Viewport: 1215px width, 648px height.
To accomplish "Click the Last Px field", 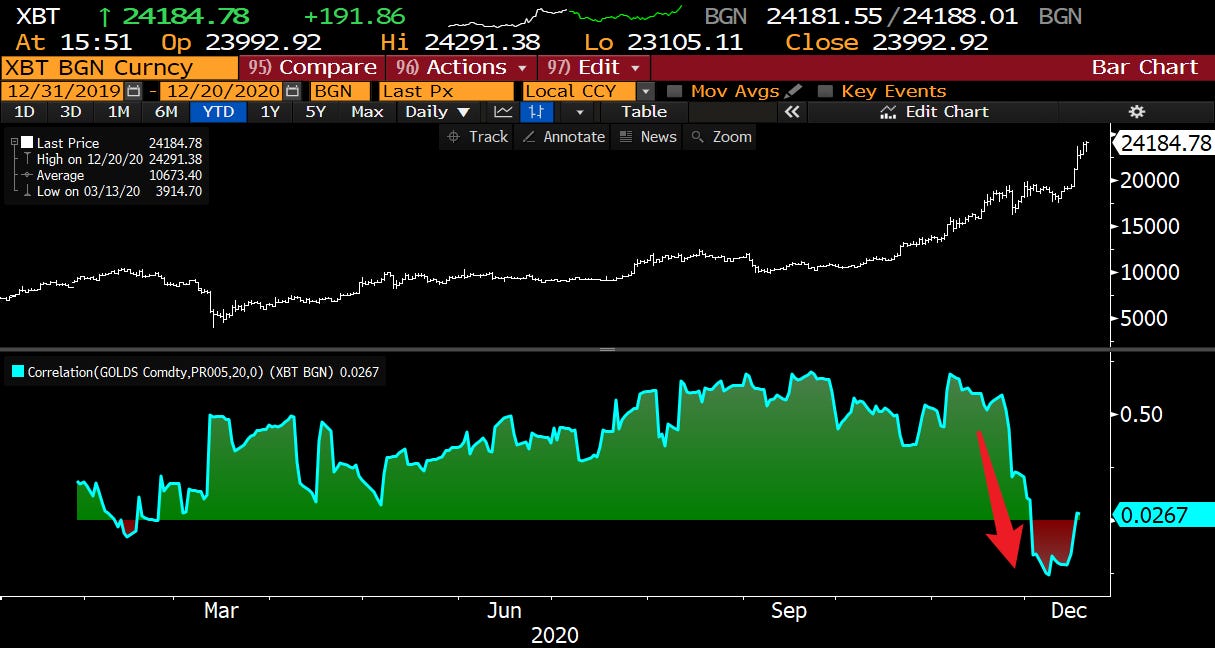I will coord(445,91).
